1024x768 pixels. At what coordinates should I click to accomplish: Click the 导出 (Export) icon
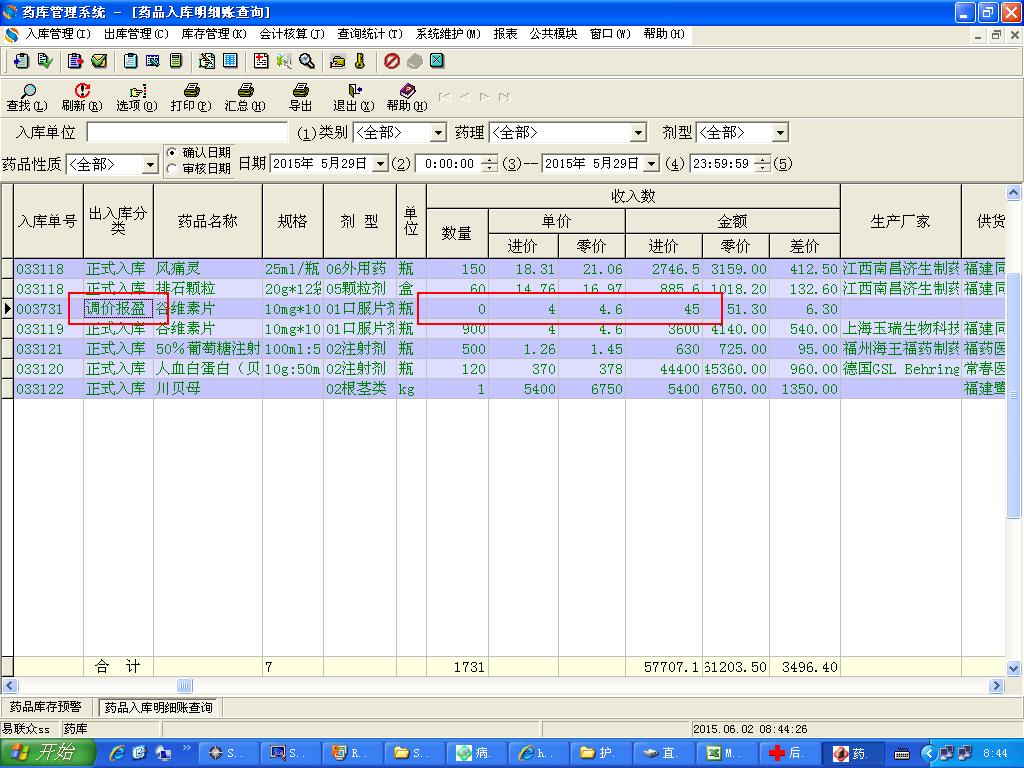click(x=300, y=92)
